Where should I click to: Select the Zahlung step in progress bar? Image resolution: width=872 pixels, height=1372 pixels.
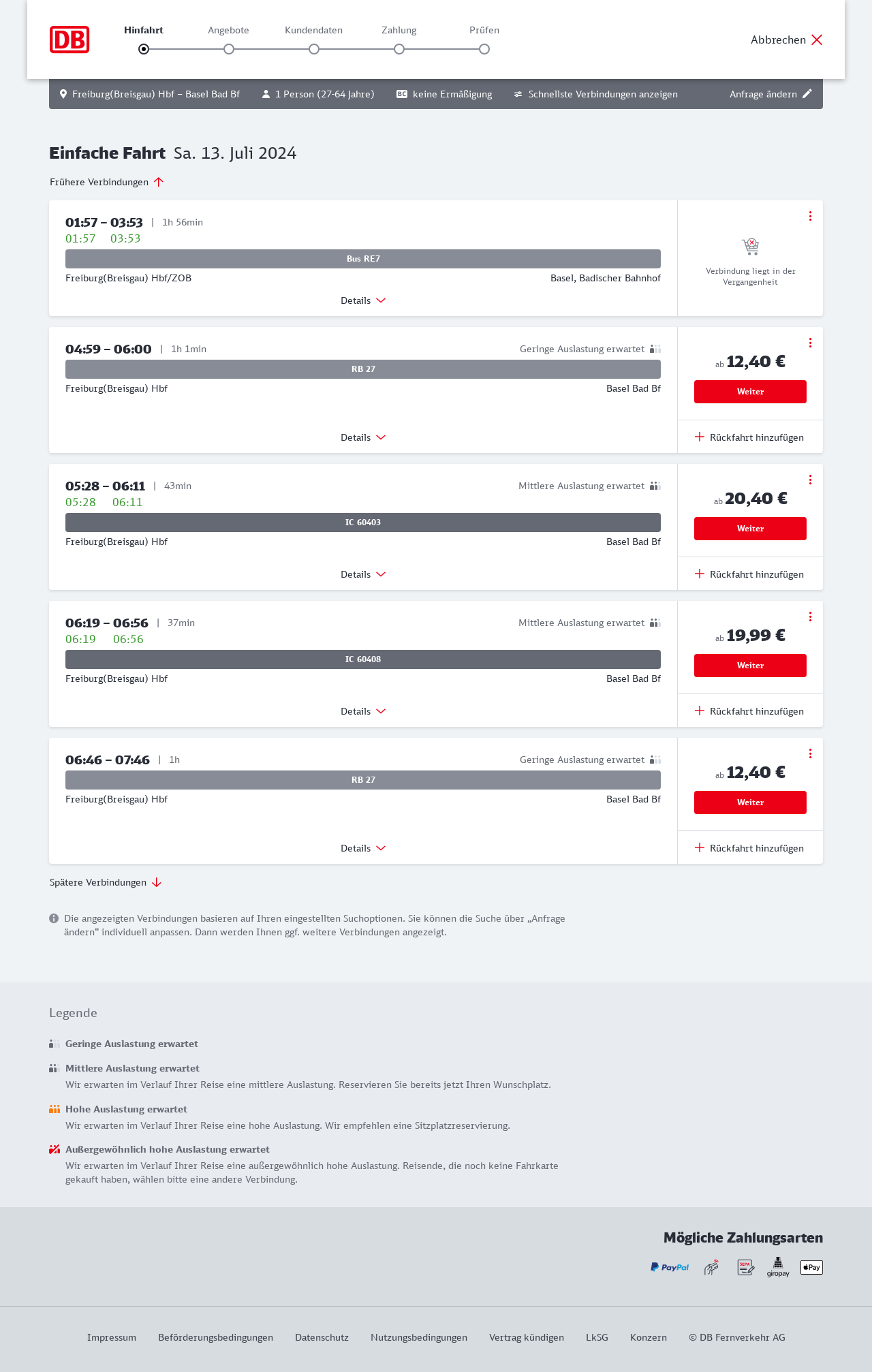coord(399,49)
